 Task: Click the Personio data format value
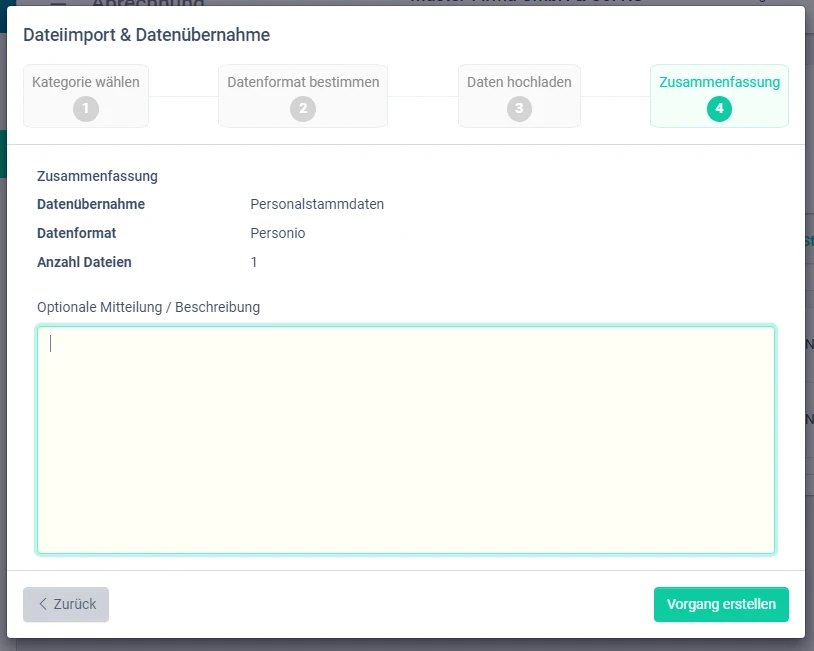[277, 233]
